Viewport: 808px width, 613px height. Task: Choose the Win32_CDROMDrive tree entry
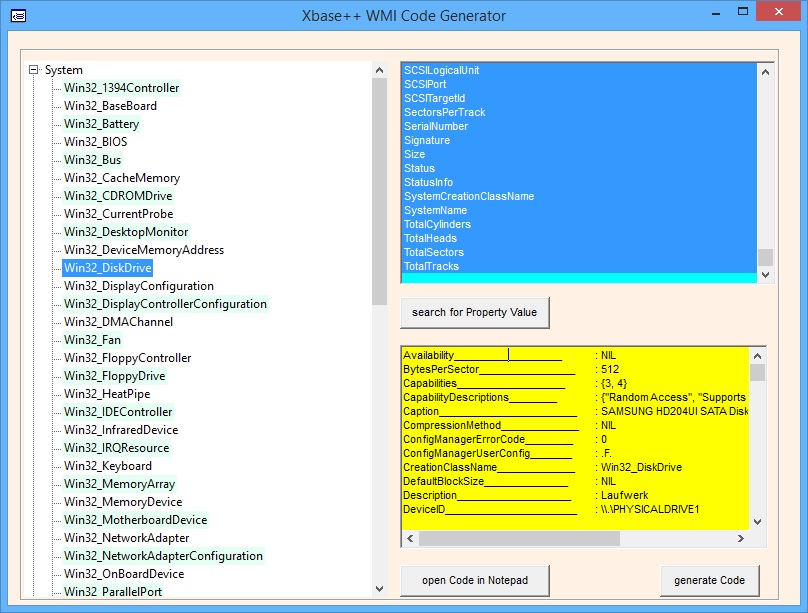tap(118, 196)
